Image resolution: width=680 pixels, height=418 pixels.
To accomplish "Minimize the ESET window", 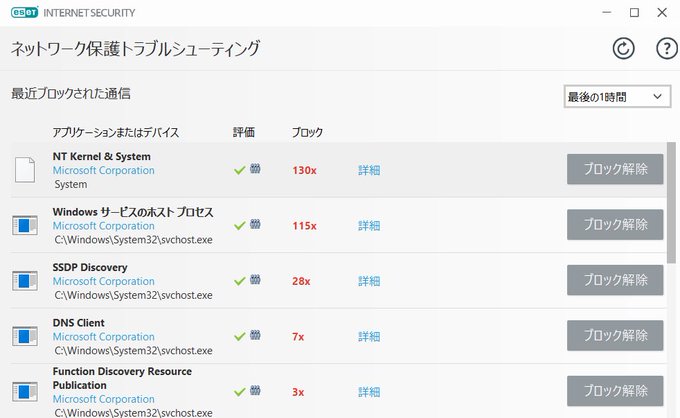I will [607, 13].
